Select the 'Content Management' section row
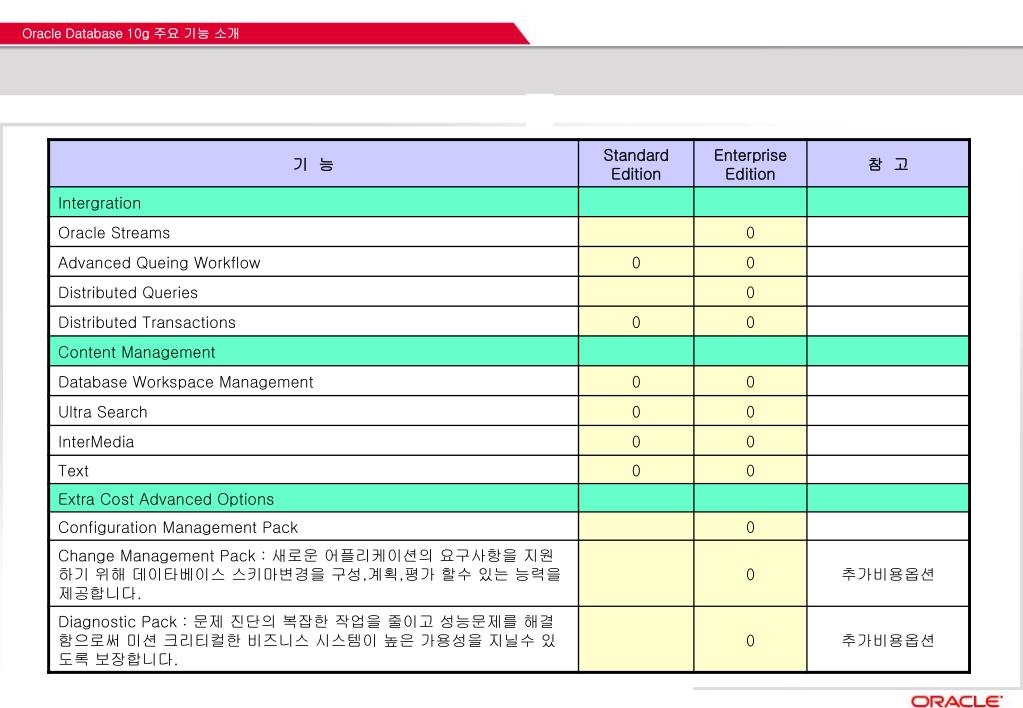 (509, 352)
